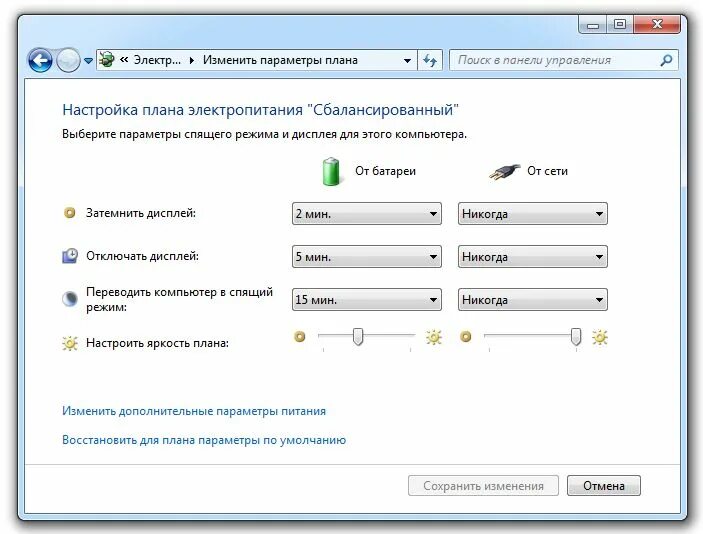Click the refresh button in address bar
The image size is (703, 534).
(x=430, y=60)
